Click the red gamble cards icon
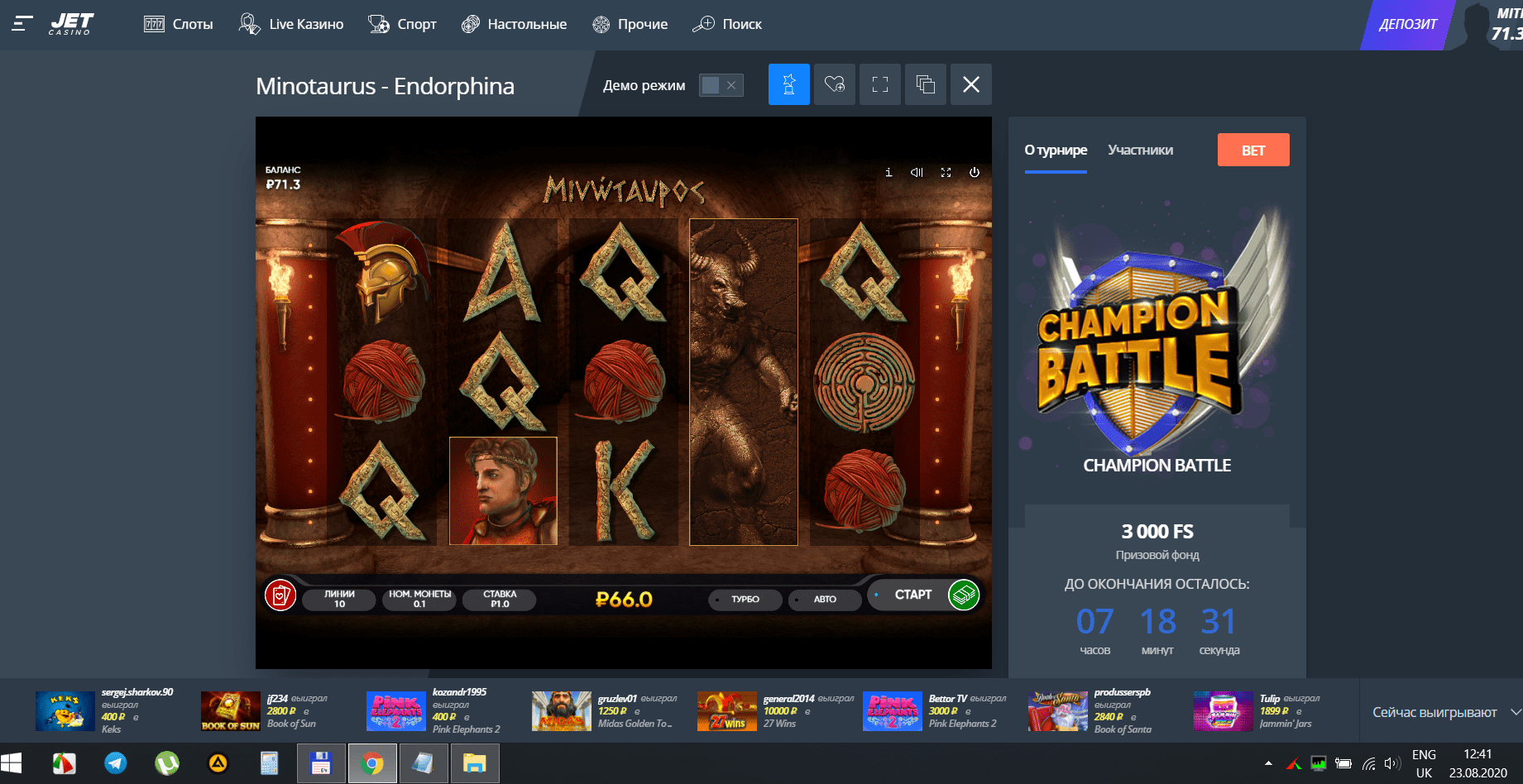Screen dimensions: 1523x784 click(x=280, y=595)
